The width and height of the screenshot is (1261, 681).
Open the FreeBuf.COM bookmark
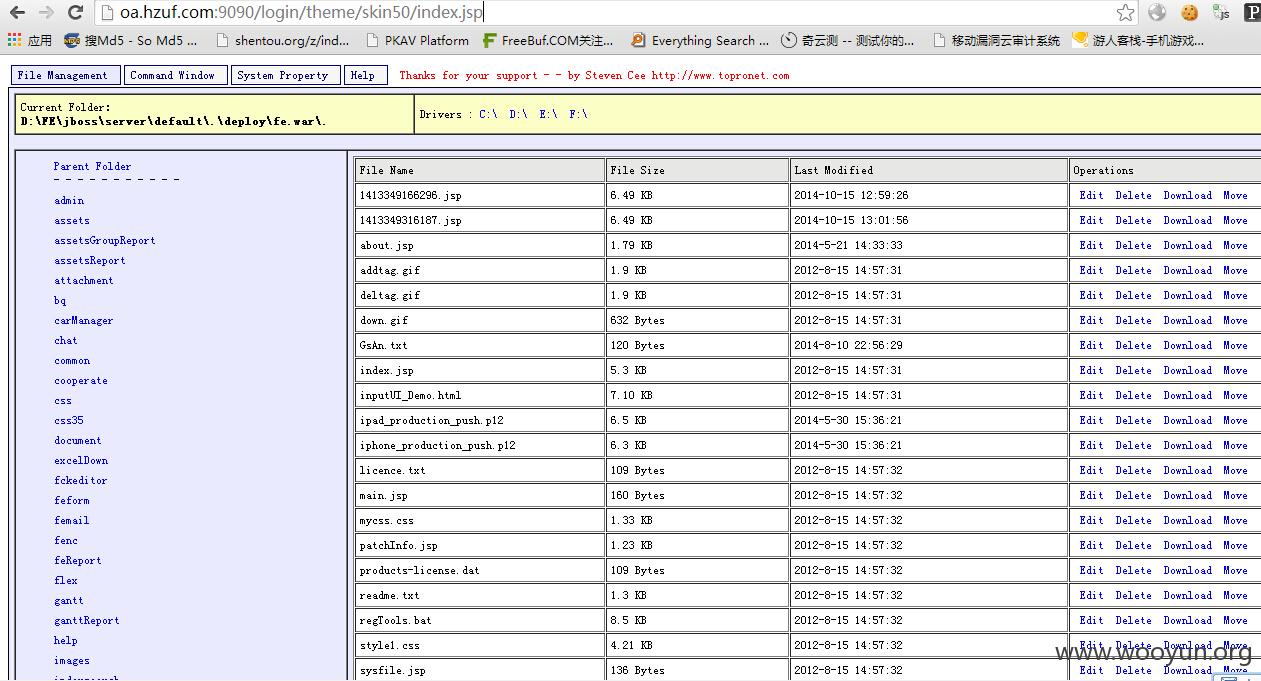(x=548, y=41)
